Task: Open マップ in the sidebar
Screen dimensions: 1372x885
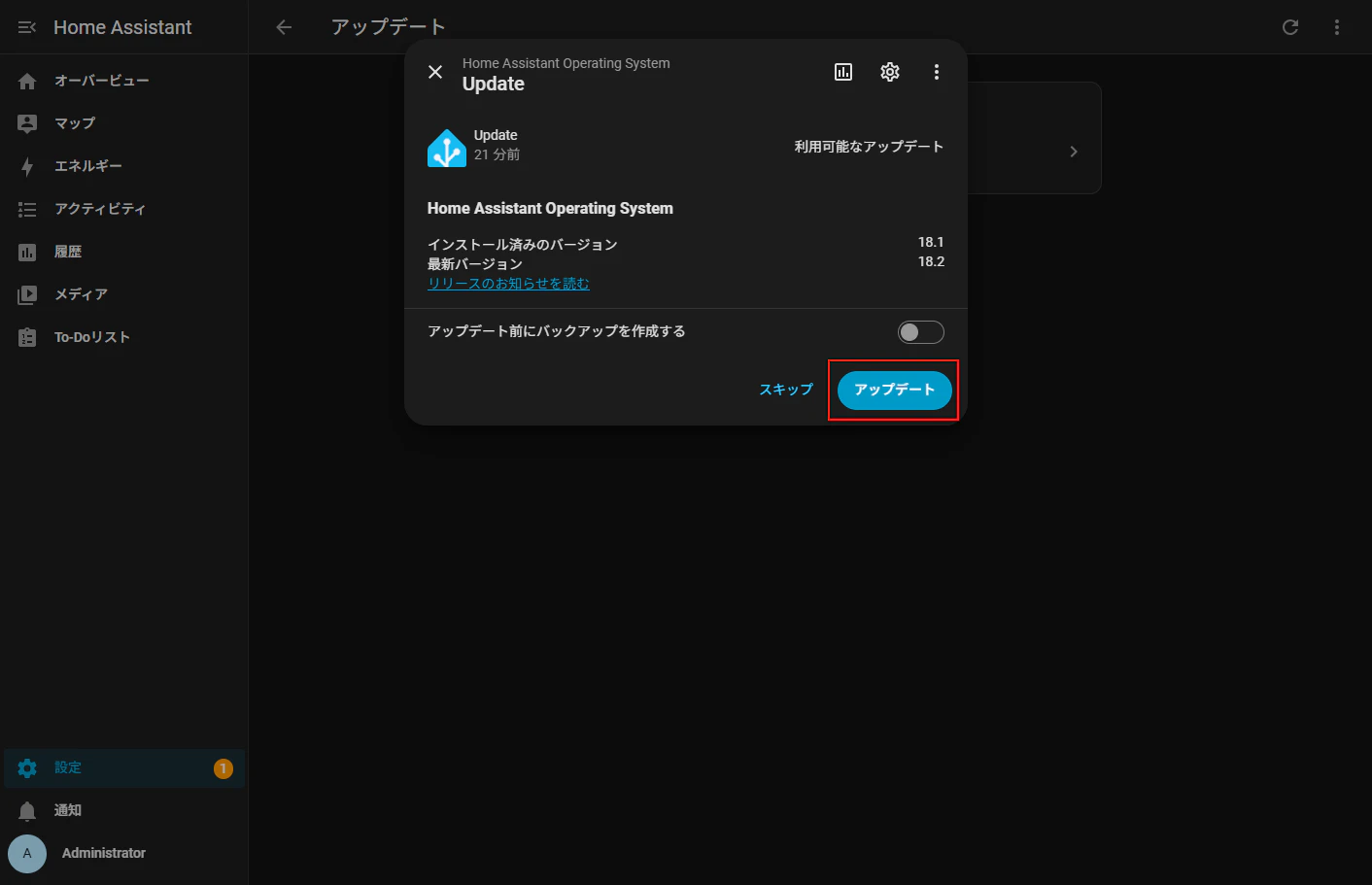Action: (124, 123)
